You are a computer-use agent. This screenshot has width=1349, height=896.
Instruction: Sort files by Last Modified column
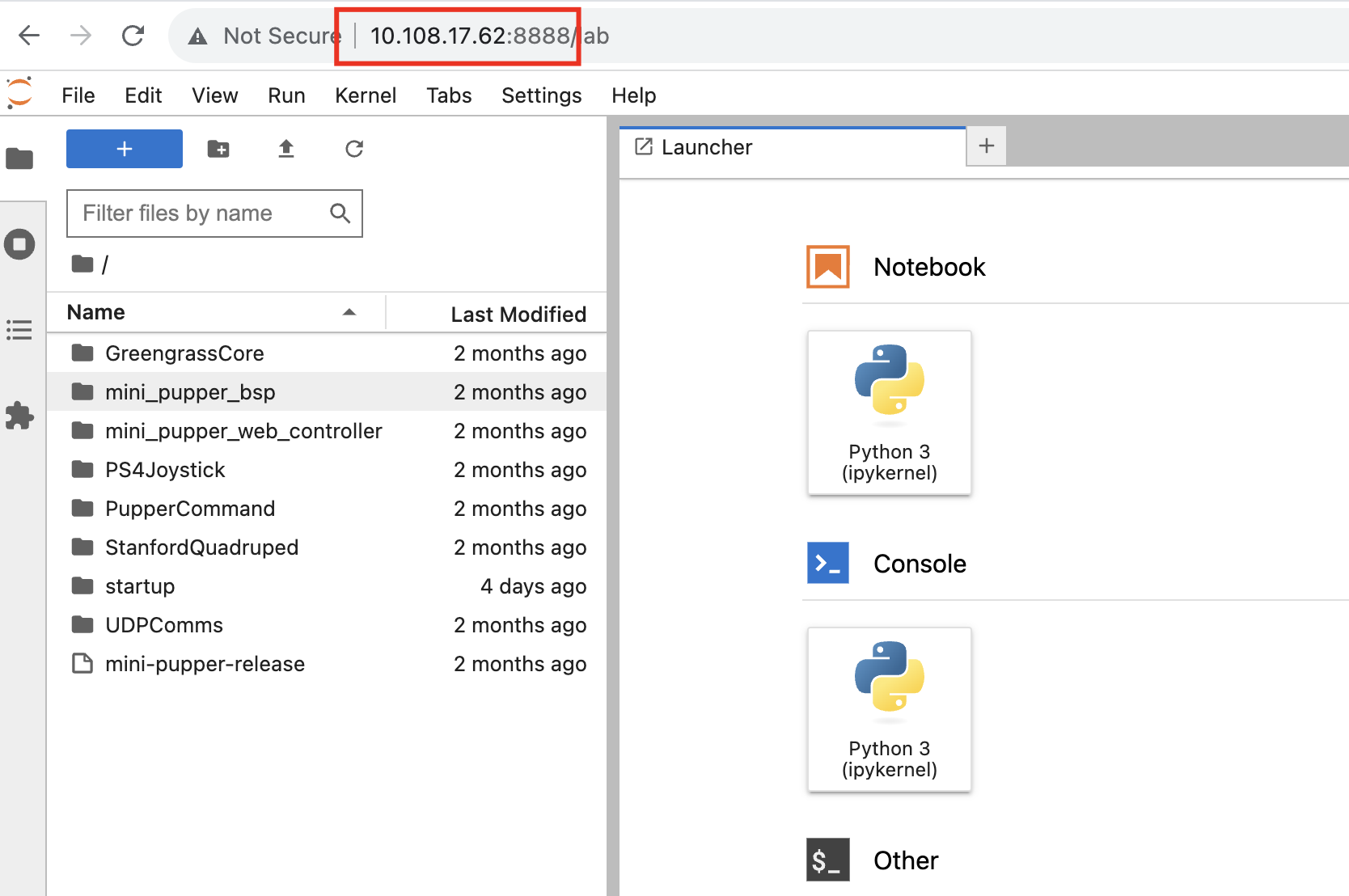pos(518,315)
